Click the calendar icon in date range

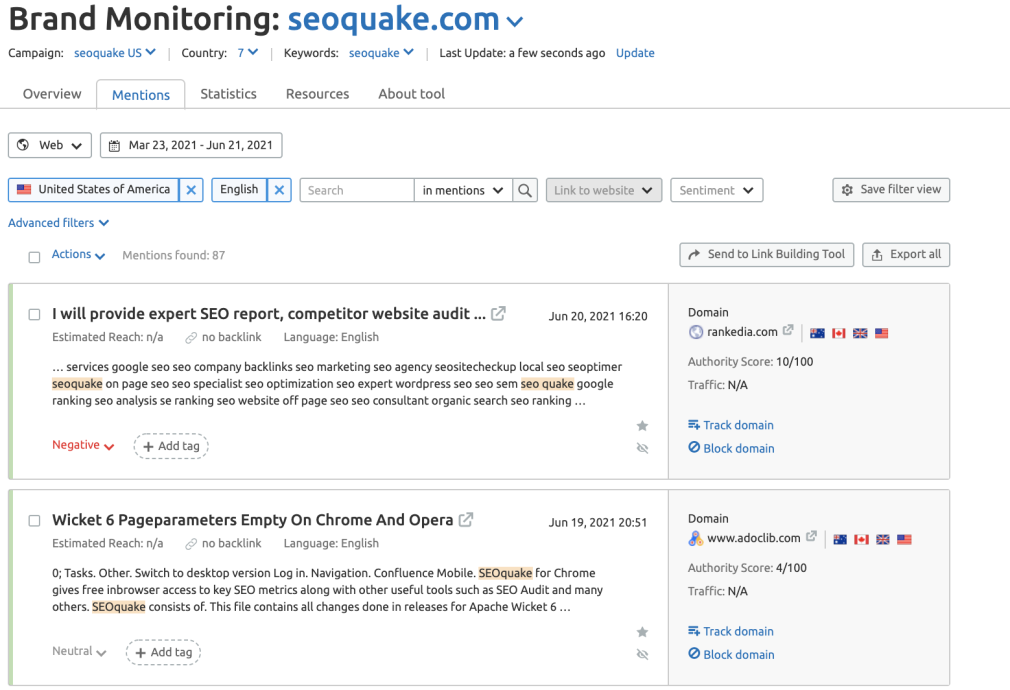pos(114,146)
